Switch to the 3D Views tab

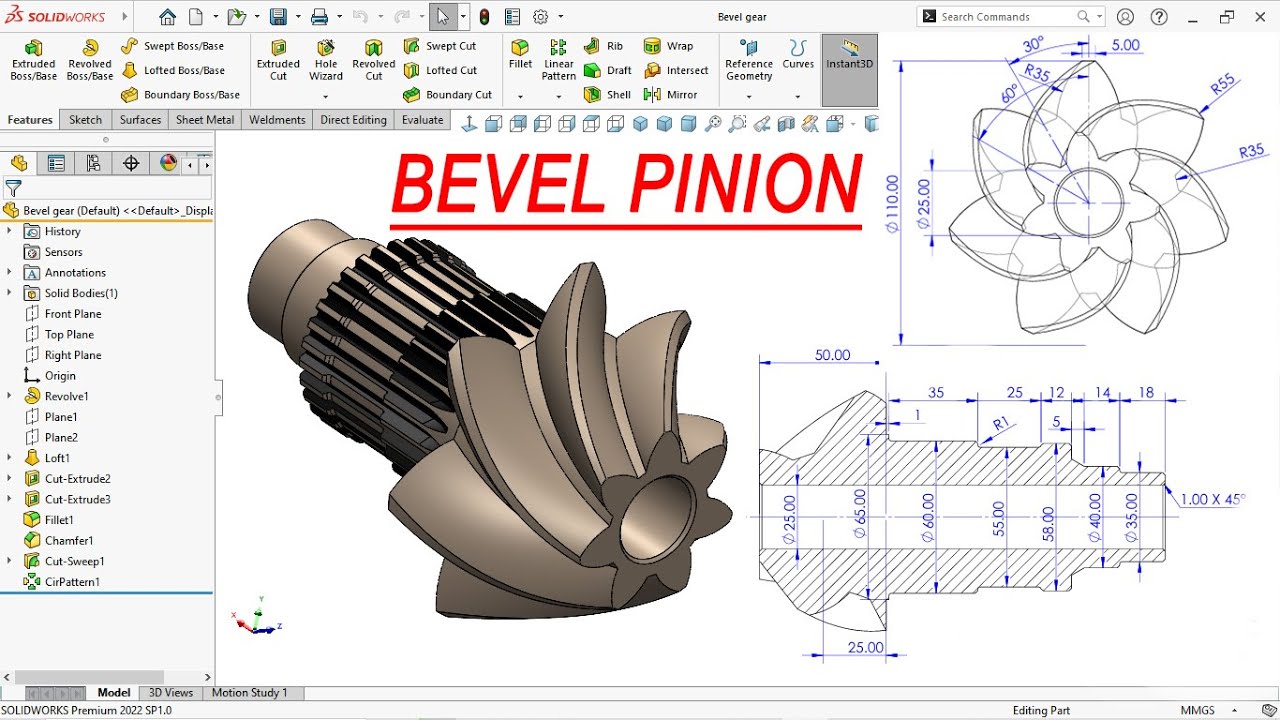(171, 692)
